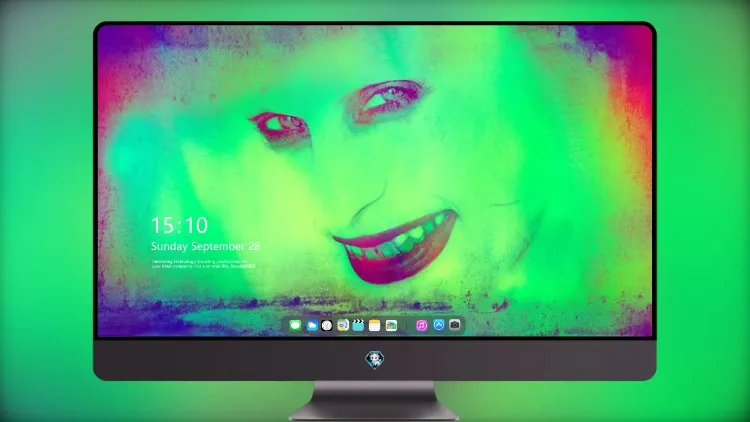Click the small tagline under the date
The height and width of the screenshot is (422, 750).
tap(204, 264)
